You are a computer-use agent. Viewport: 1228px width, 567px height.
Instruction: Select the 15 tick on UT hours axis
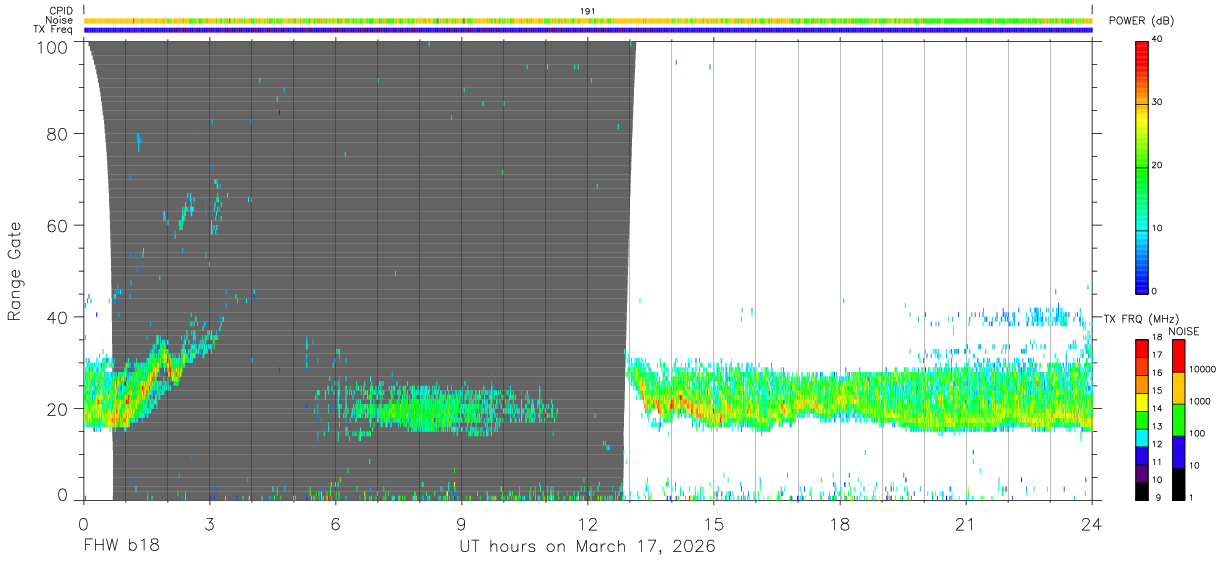714,523
